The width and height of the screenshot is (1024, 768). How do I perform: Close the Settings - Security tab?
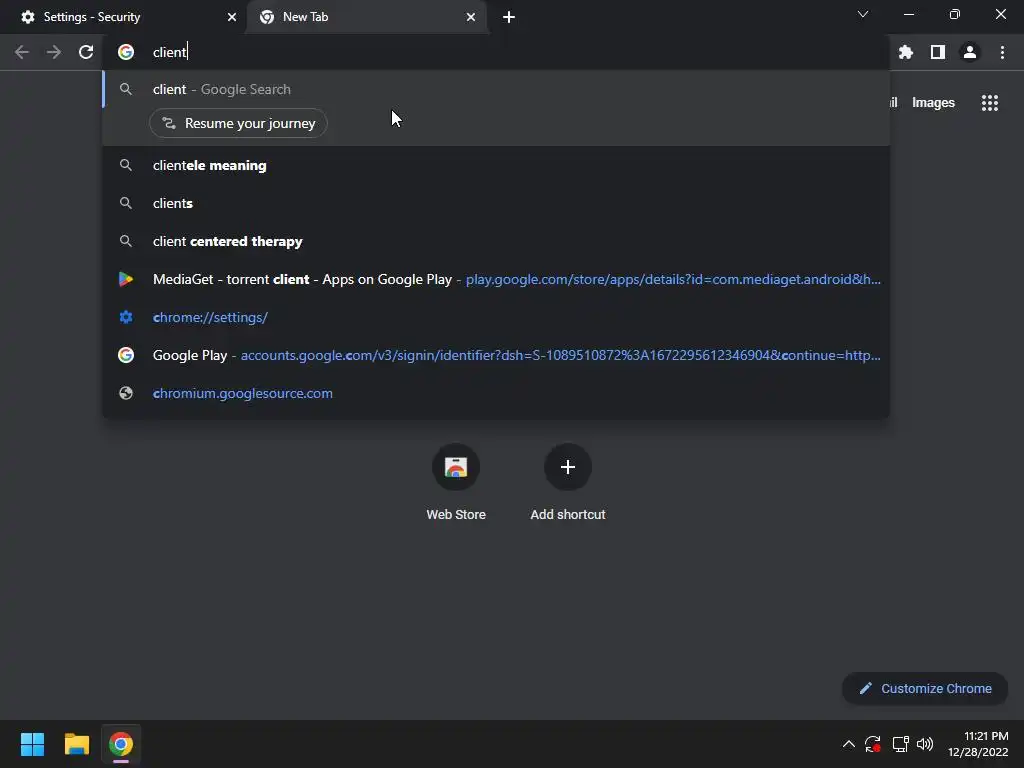point(232,17)
